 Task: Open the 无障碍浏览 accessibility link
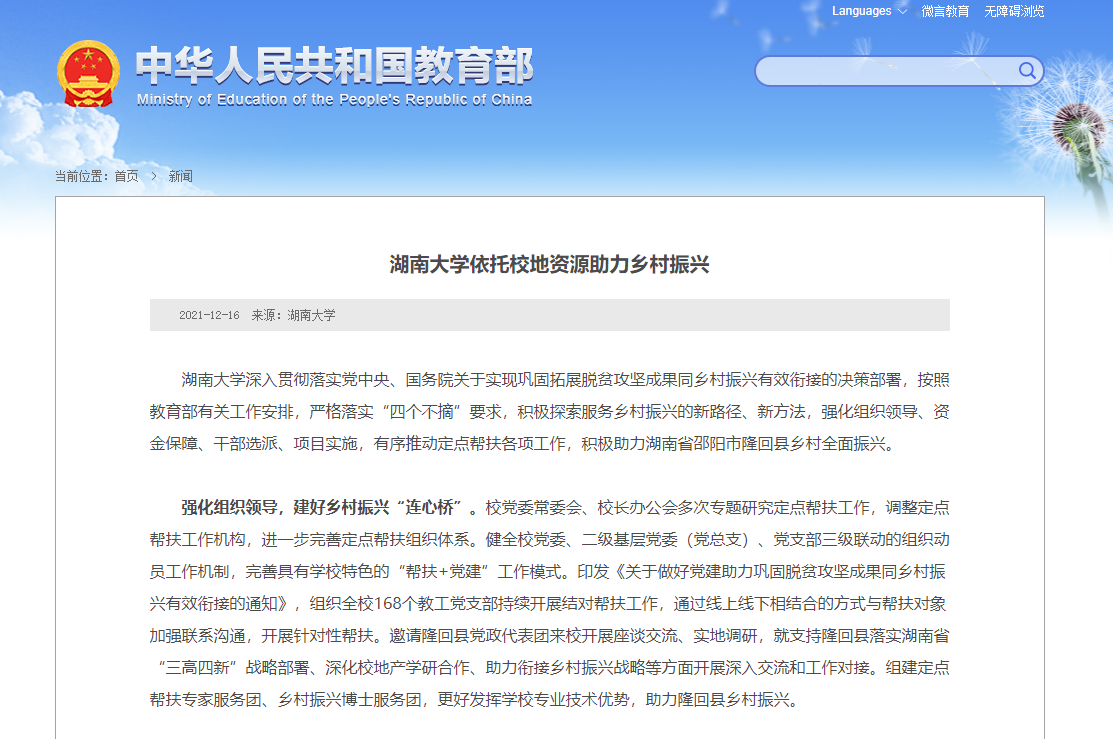coord(1014,11)
